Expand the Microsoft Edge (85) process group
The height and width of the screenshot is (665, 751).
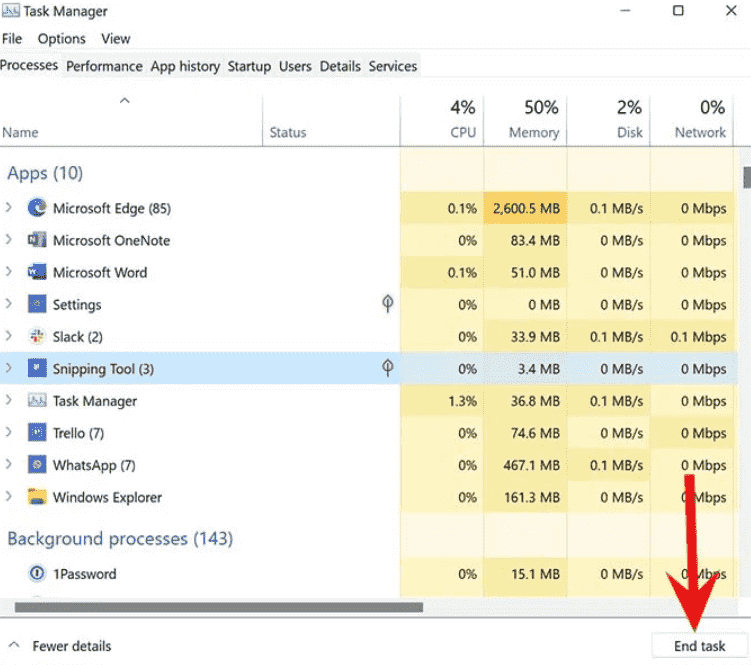click(9, 207)
